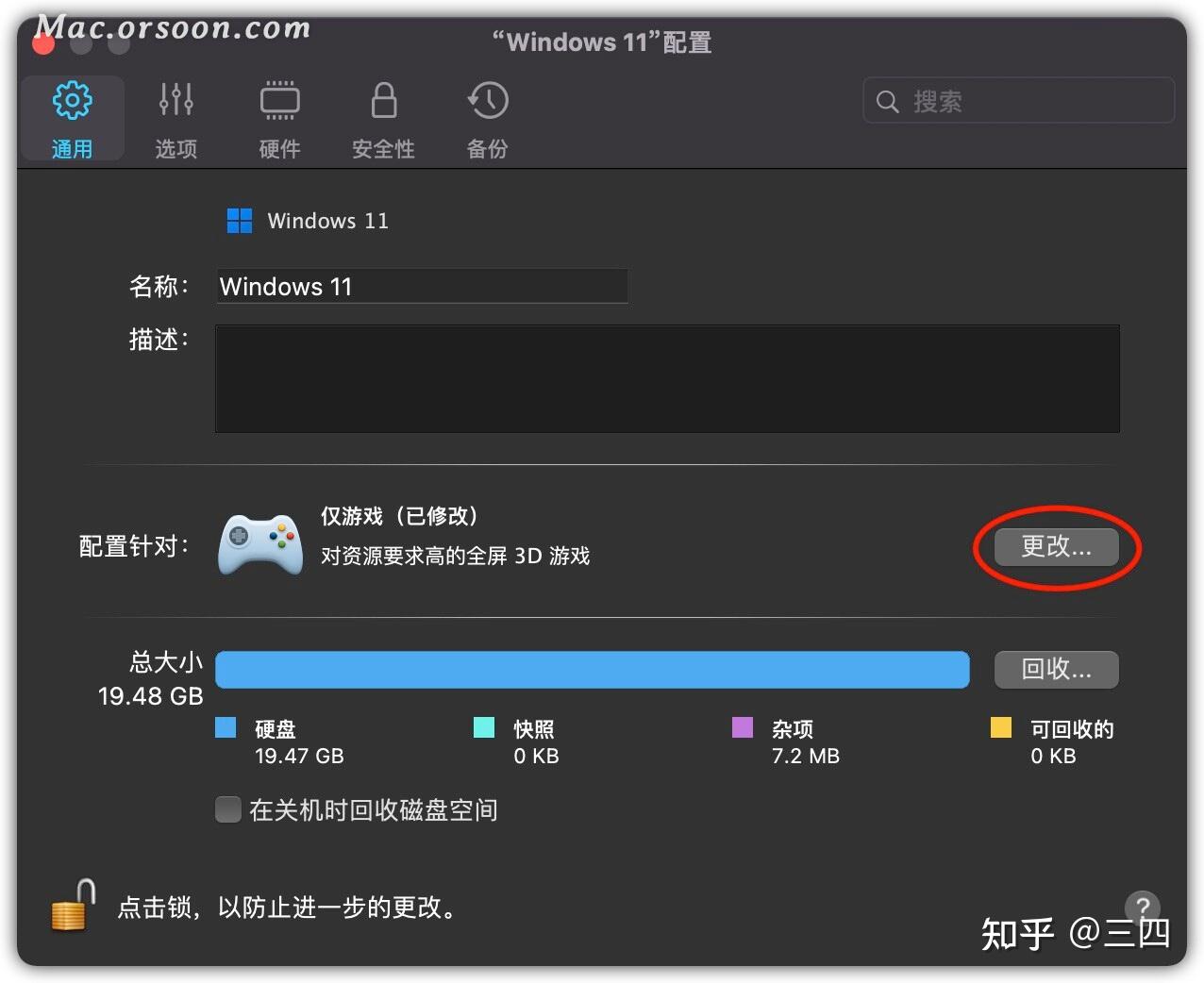Enable 在关机时回收磁盘空间 checkbox

(x=228, y=809)
